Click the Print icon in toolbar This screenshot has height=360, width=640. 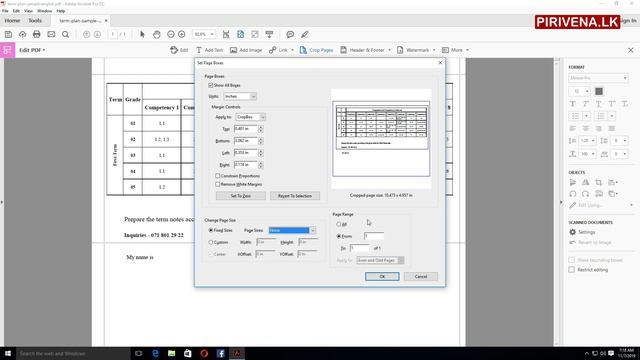coord(37,34)
